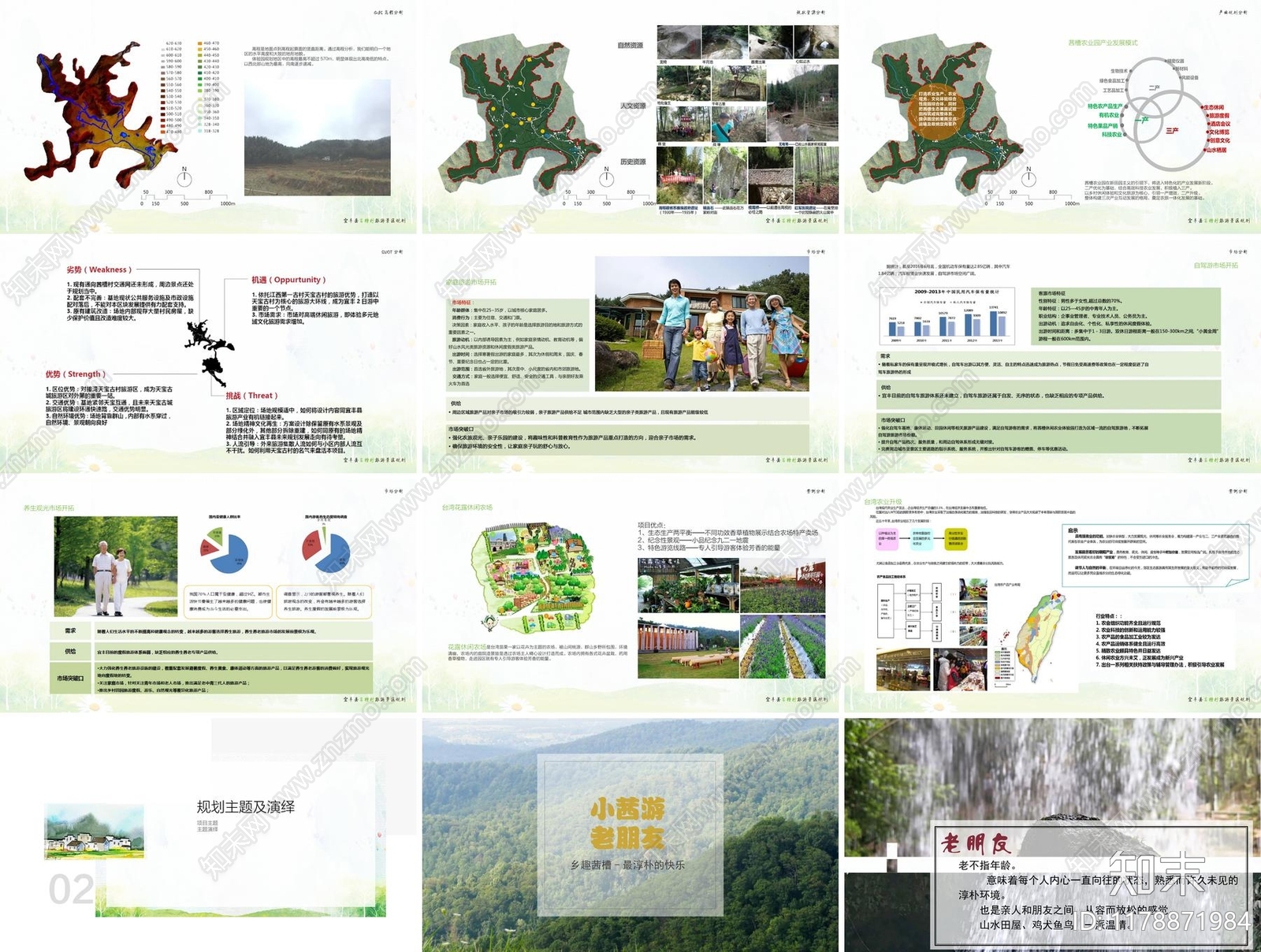Select the family walking photo
1261x952 pixels.
point(701,323)
